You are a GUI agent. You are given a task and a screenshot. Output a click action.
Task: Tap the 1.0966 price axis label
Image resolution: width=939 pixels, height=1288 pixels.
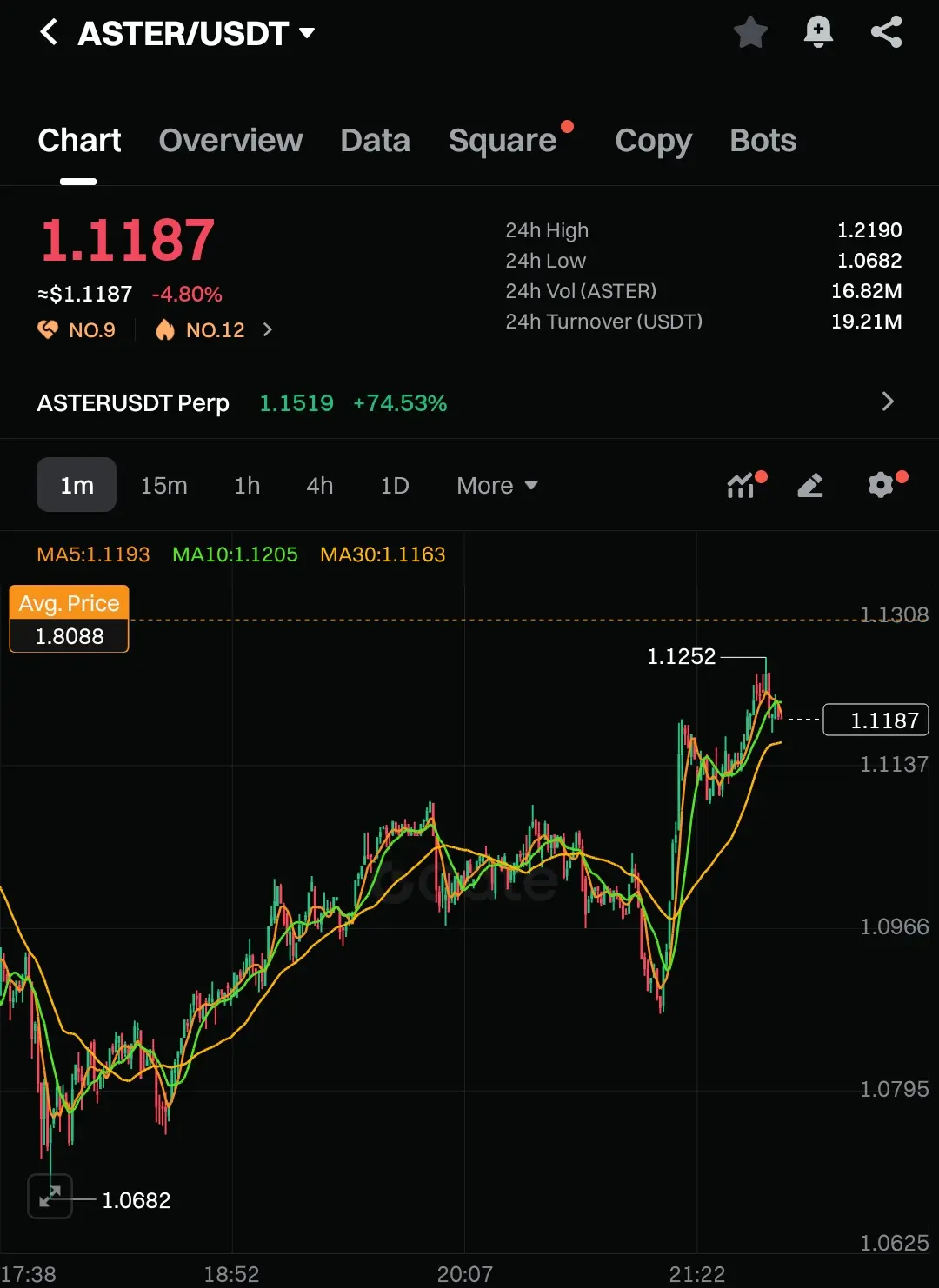(894, 926)
